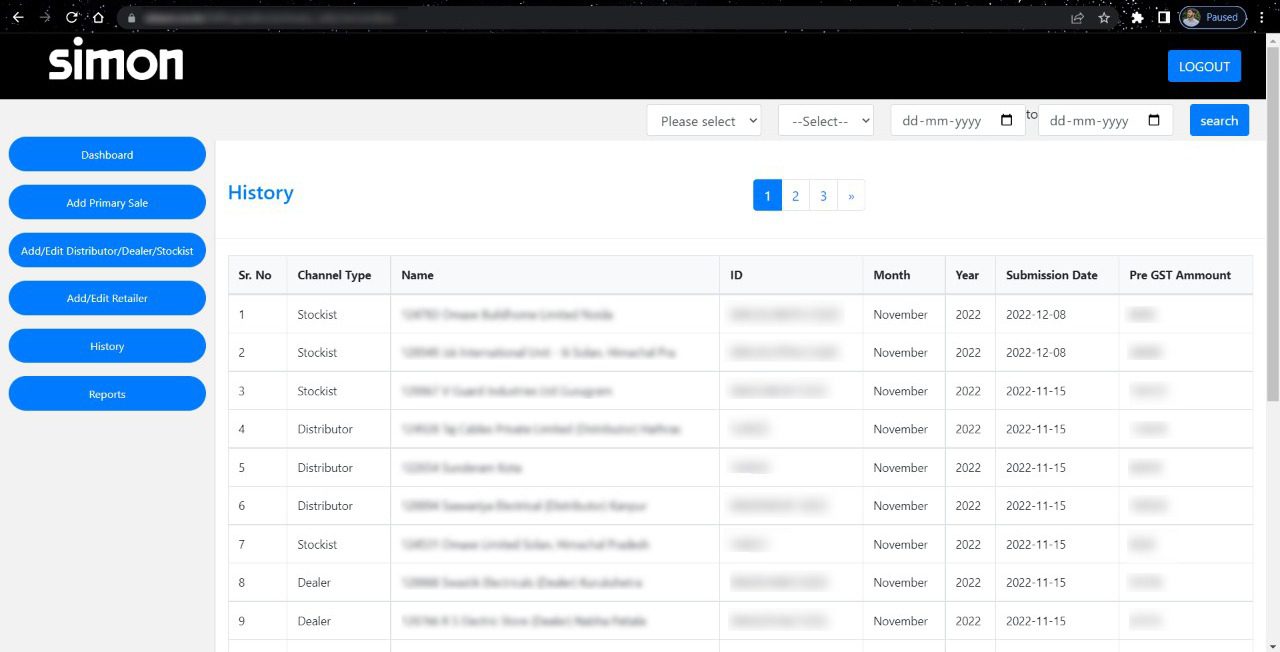1280x652 pixels.
Task: Open calendar picker in second date field
Action: pyautogui.click(x=1154, y=121)
